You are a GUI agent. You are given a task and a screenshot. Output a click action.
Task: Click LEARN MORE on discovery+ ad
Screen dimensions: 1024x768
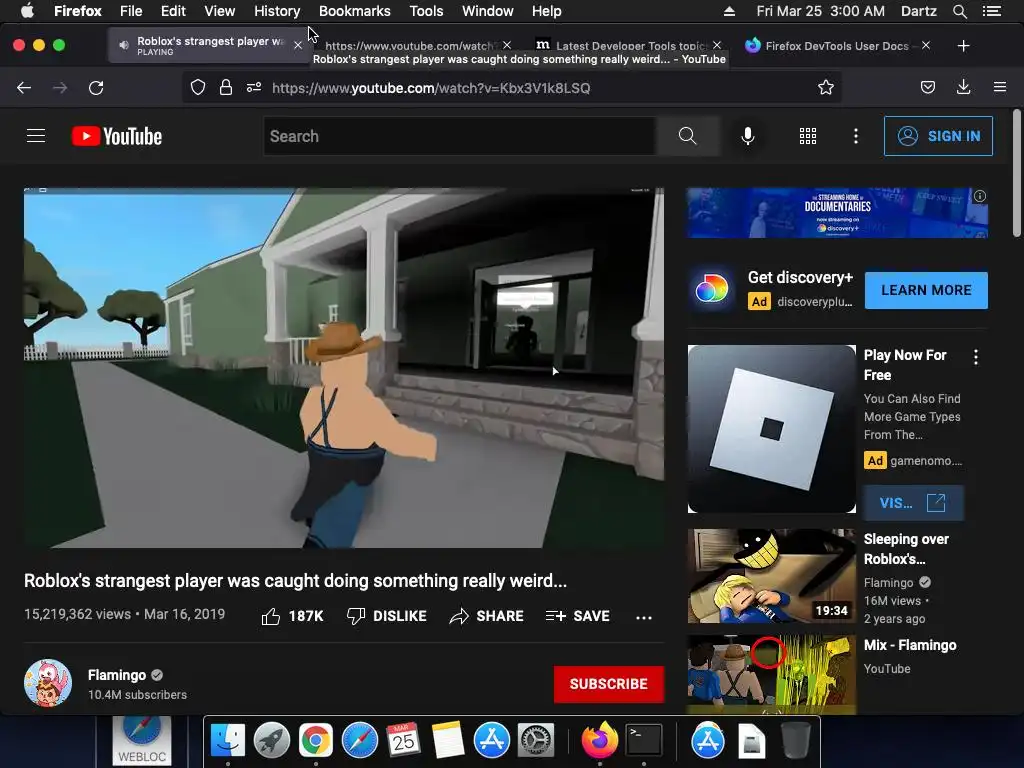(x=926, y=290)
